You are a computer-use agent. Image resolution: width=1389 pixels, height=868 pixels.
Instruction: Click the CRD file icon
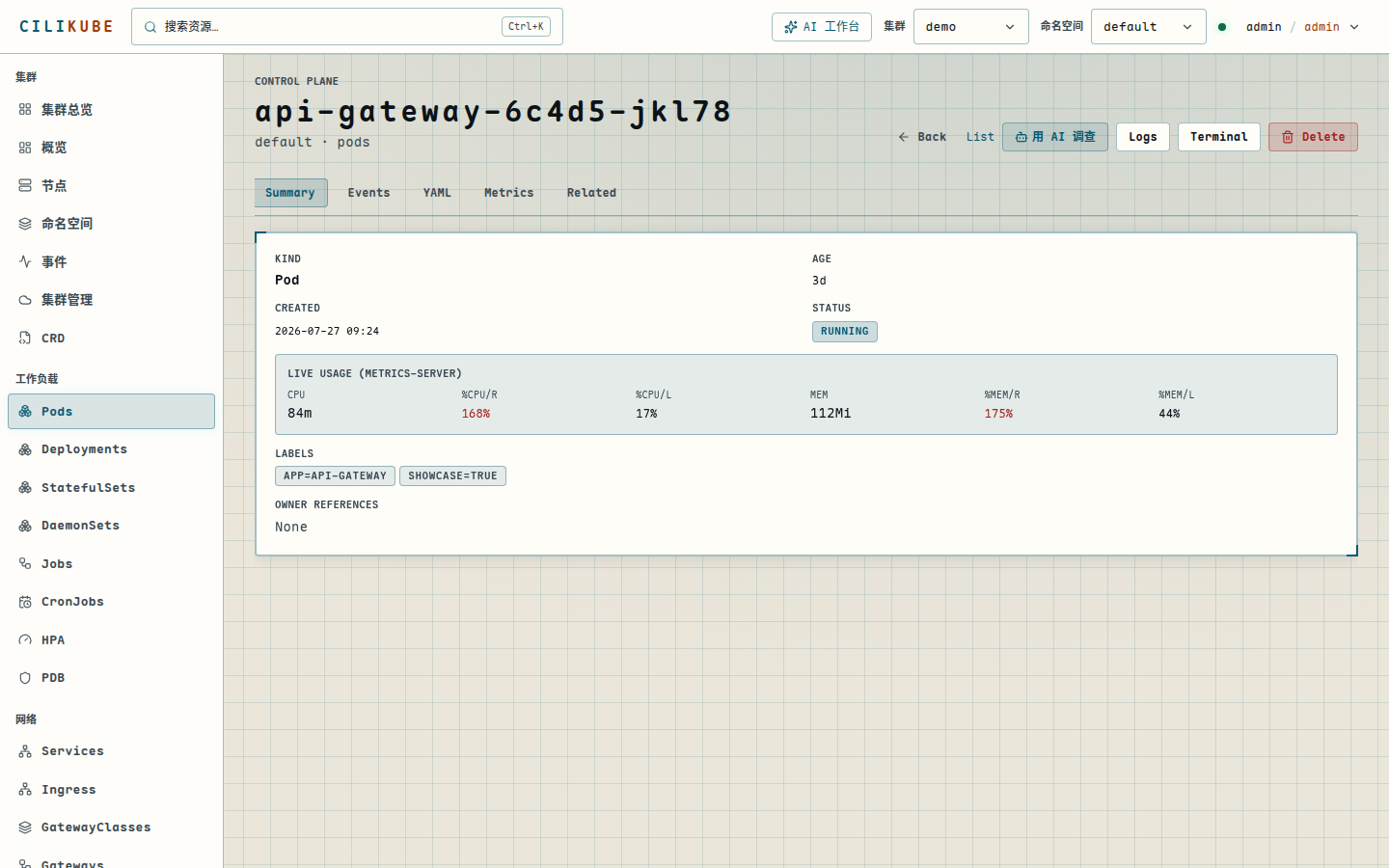point(25,339)
